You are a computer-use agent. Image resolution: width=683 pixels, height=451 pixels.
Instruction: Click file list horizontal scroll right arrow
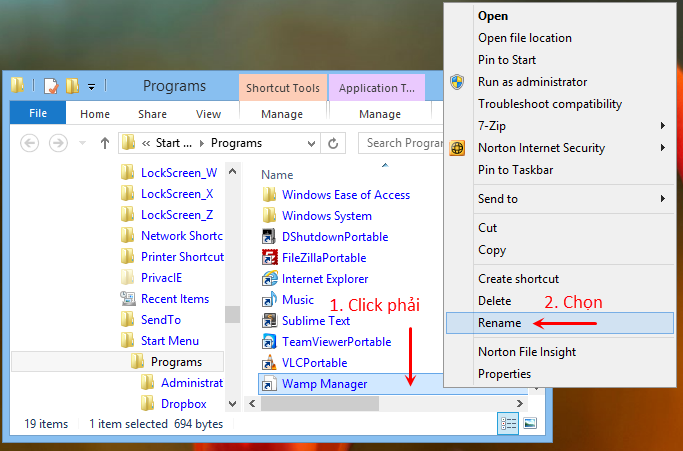pos(520,404)
